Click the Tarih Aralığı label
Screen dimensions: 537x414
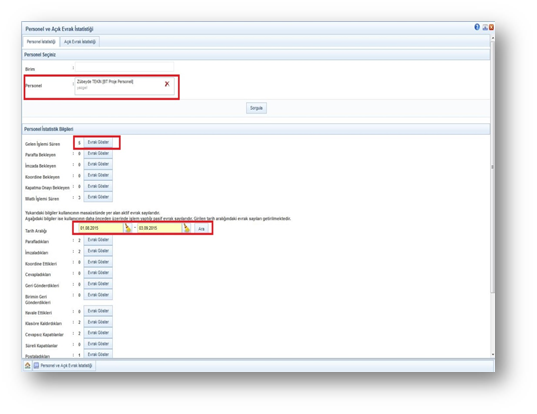pos(36,231)
